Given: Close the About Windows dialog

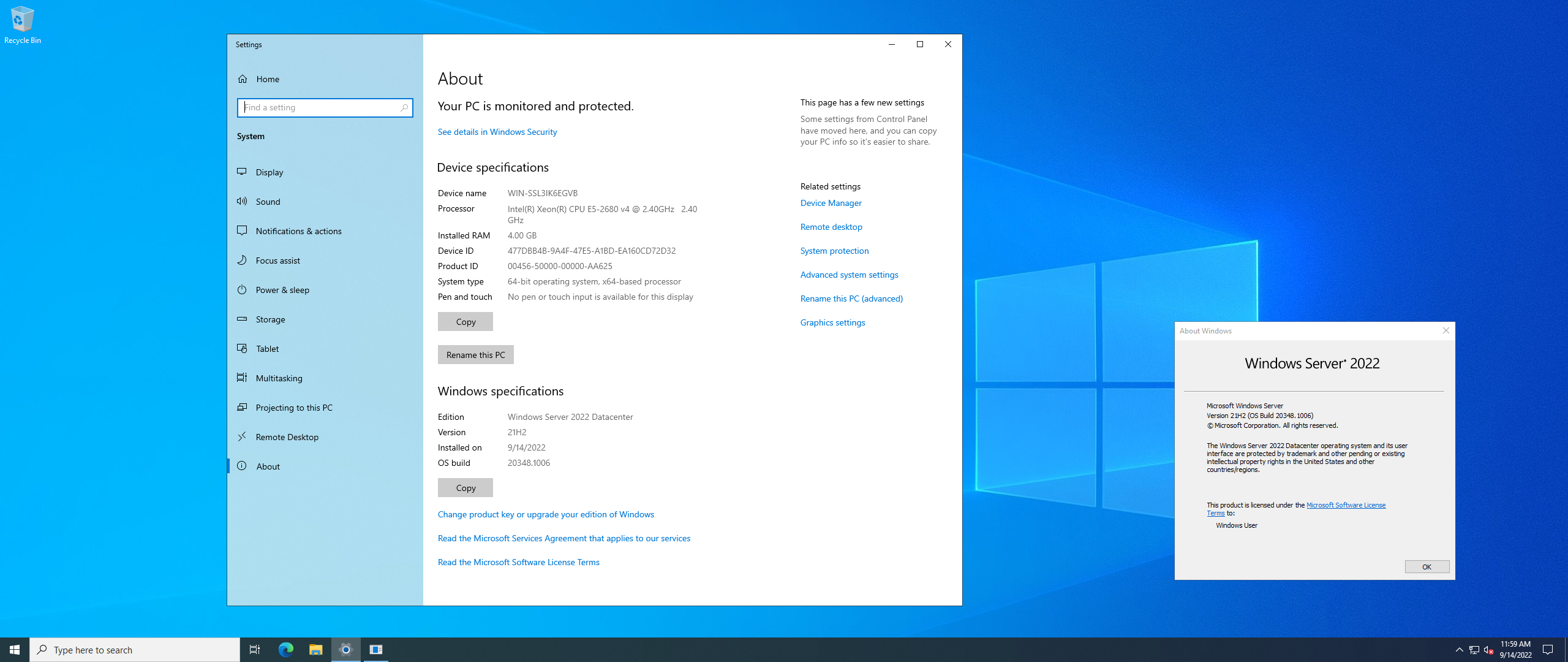Looking at the screenshot, I should coord(1446,330).
